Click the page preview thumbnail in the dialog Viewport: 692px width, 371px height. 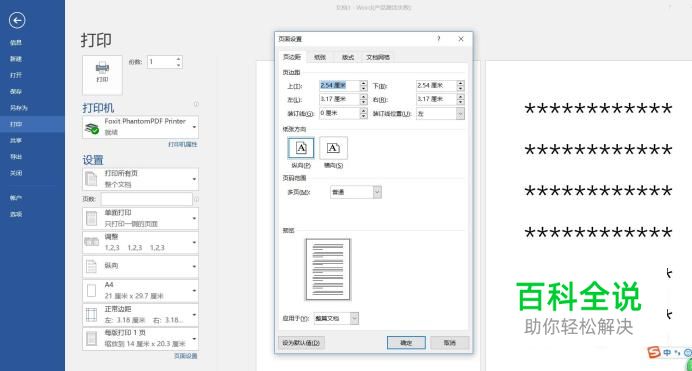pos(328,270)
